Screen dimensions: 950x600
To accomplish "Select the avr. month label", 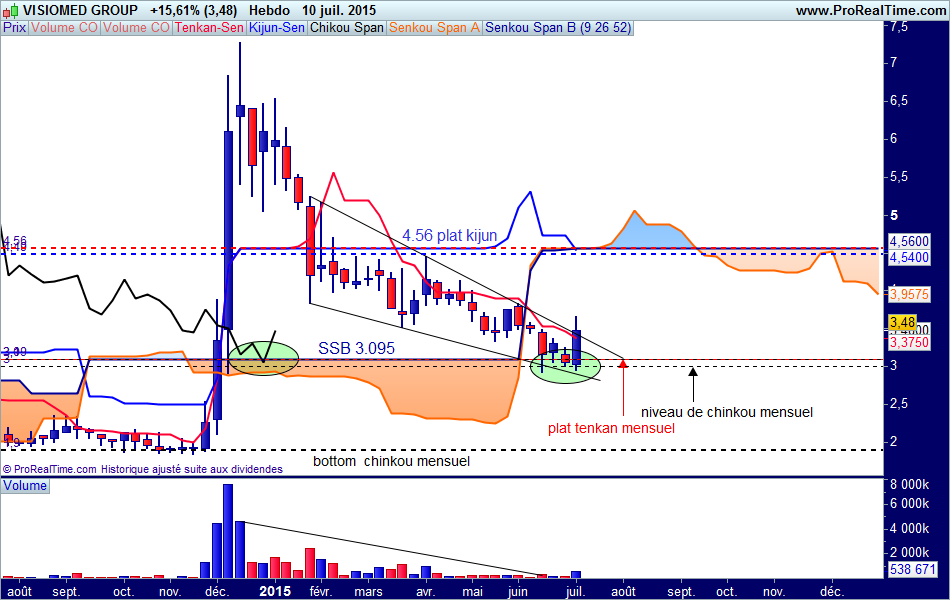I will (425, 591).
